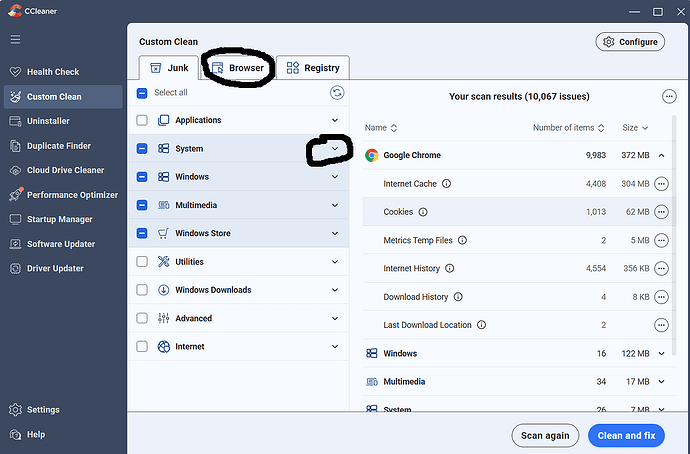This screenshot has height=454, width=690.
Task: Open options for Internet History row
Action: pos(661,268)
